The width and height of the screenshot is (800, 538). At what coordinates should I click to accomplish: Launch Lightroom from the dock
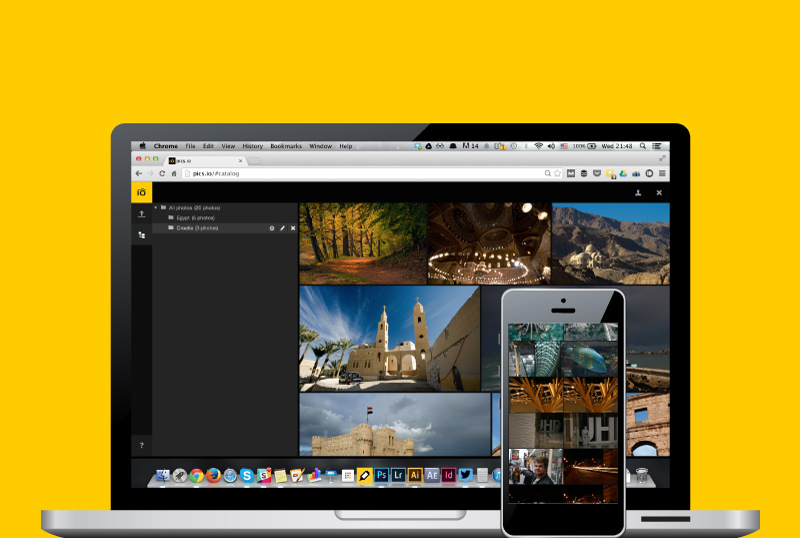398,476
